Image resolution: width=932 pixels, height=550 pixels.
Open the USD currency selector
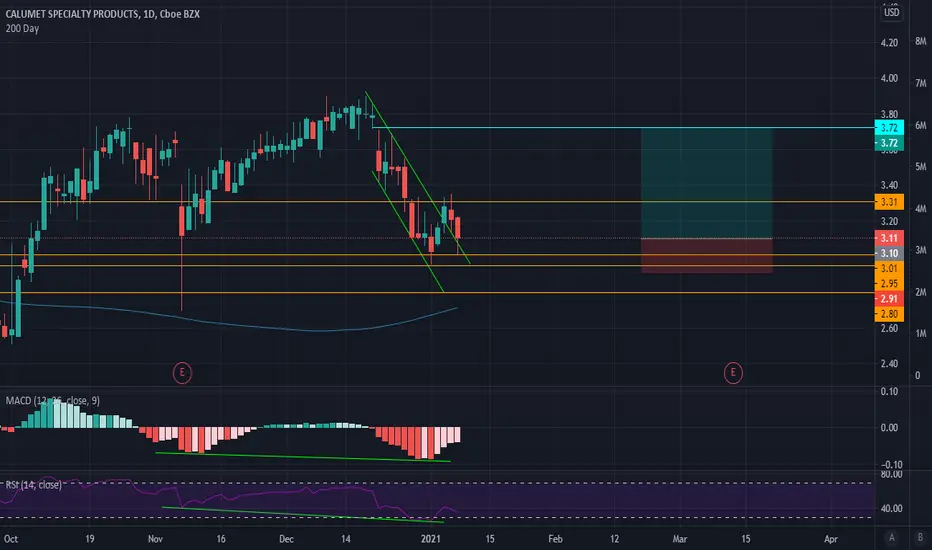pyautogui.click(x=891, y=12)
